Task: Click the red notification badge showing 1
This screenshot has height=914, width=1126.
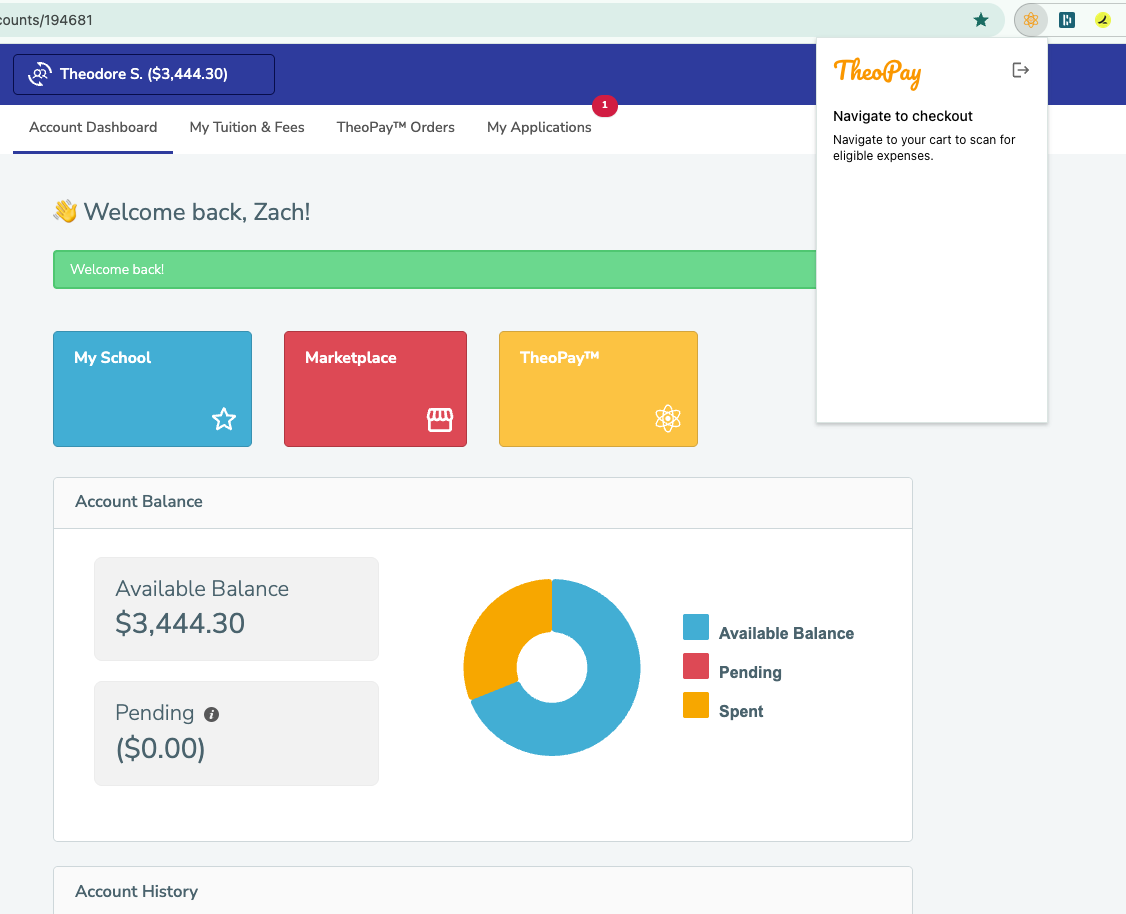Action: point(605,105)
